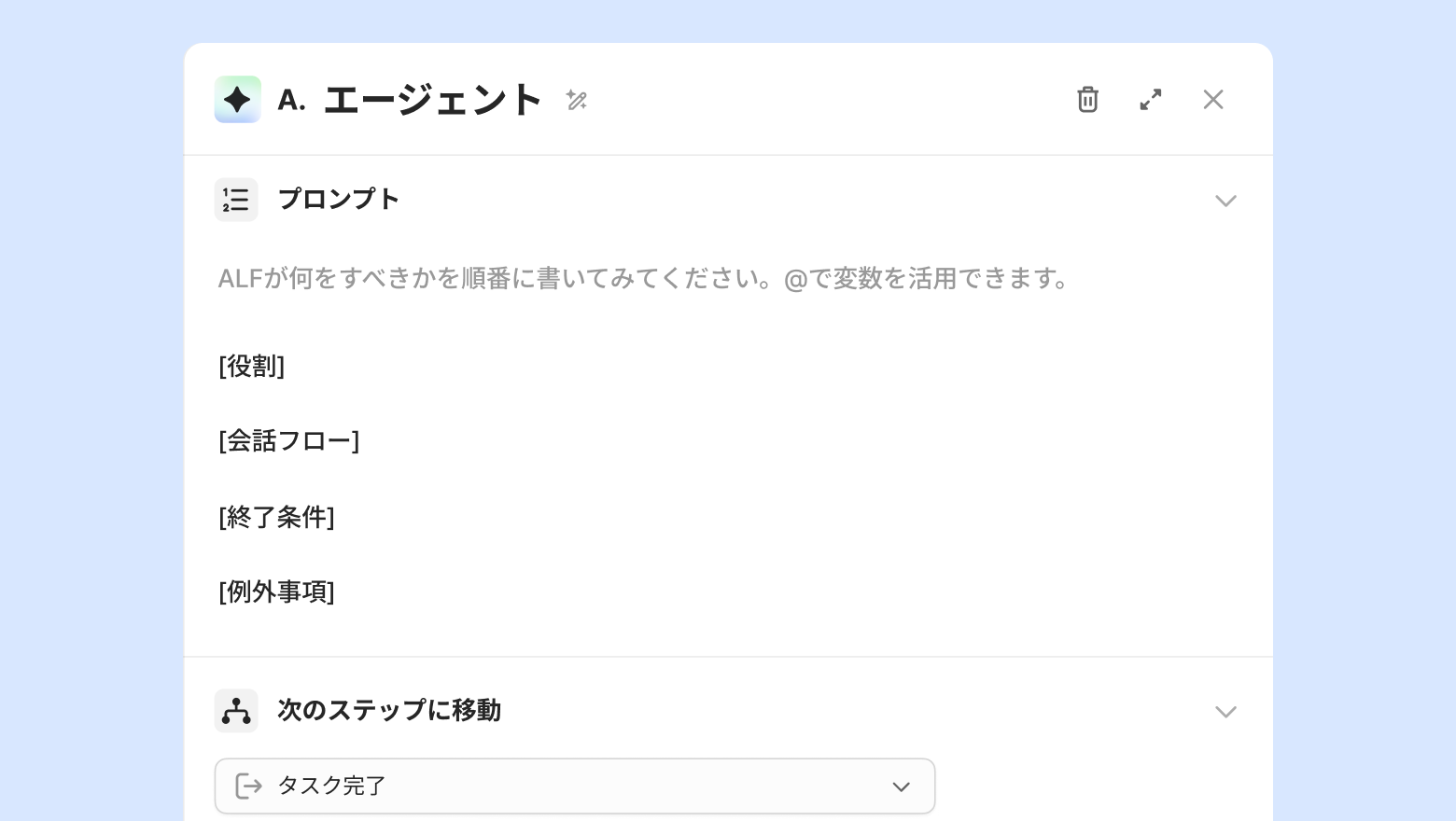Viewport: 1456px width, 821px height.
Task: Click the プロンプト section heading
Action: 339,200
